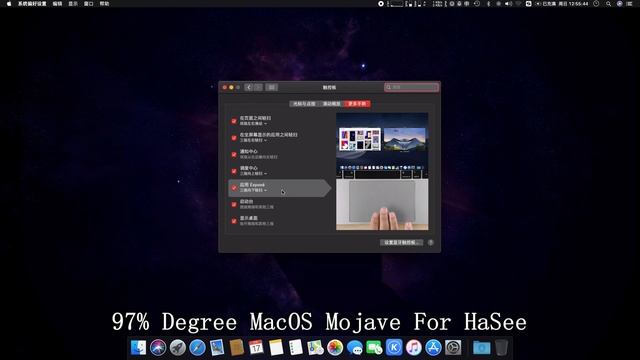The height and width of the screenshot is (360, 640).
Task: Open Maps from the Dock
Action: [x=315, y=348]
